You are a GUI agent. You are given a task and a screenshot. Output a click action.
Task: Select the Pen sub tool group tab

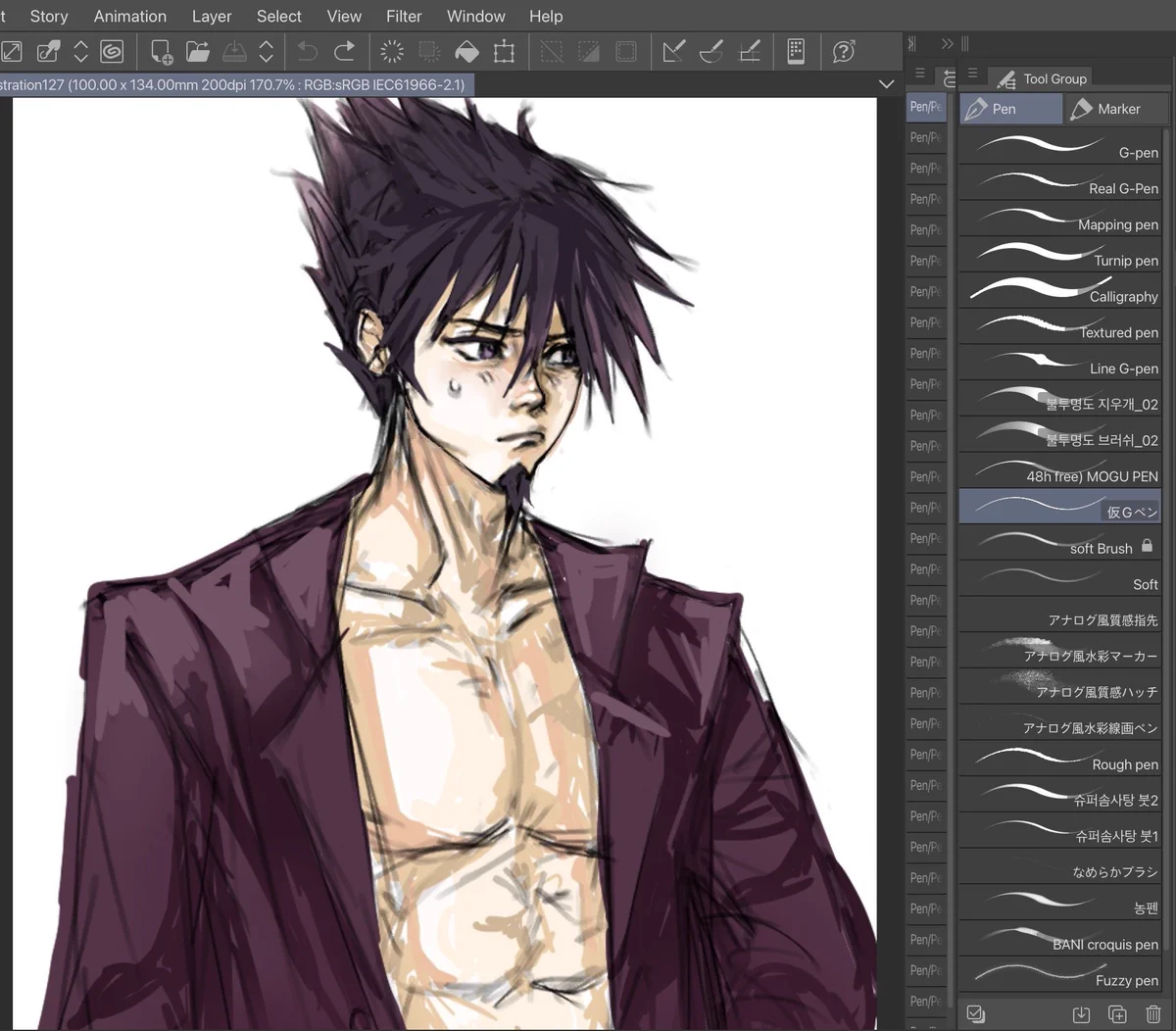[x=1010, y=109]
